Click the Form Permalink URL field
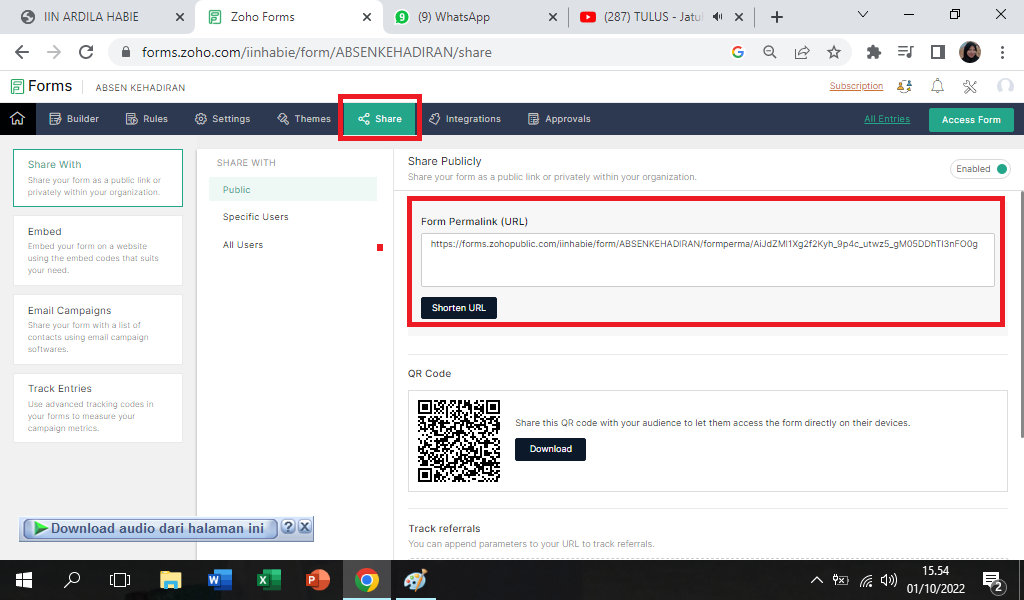 point(707,260)
